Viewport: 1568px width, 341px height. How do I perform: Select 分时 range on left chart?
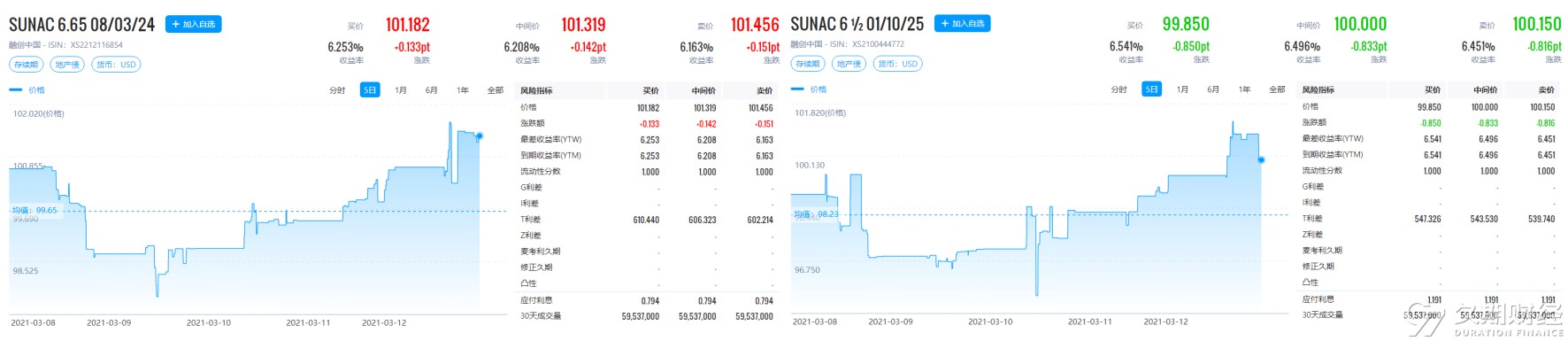(337, 90)
